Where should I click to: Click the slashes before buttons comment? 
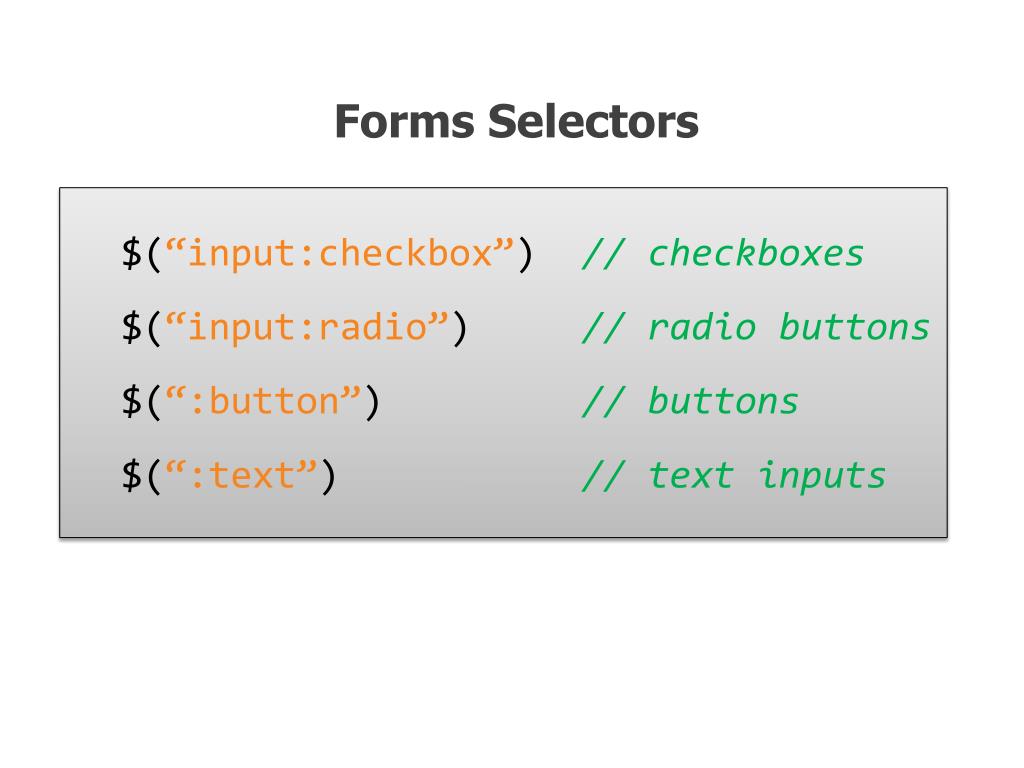click(603, 401)
